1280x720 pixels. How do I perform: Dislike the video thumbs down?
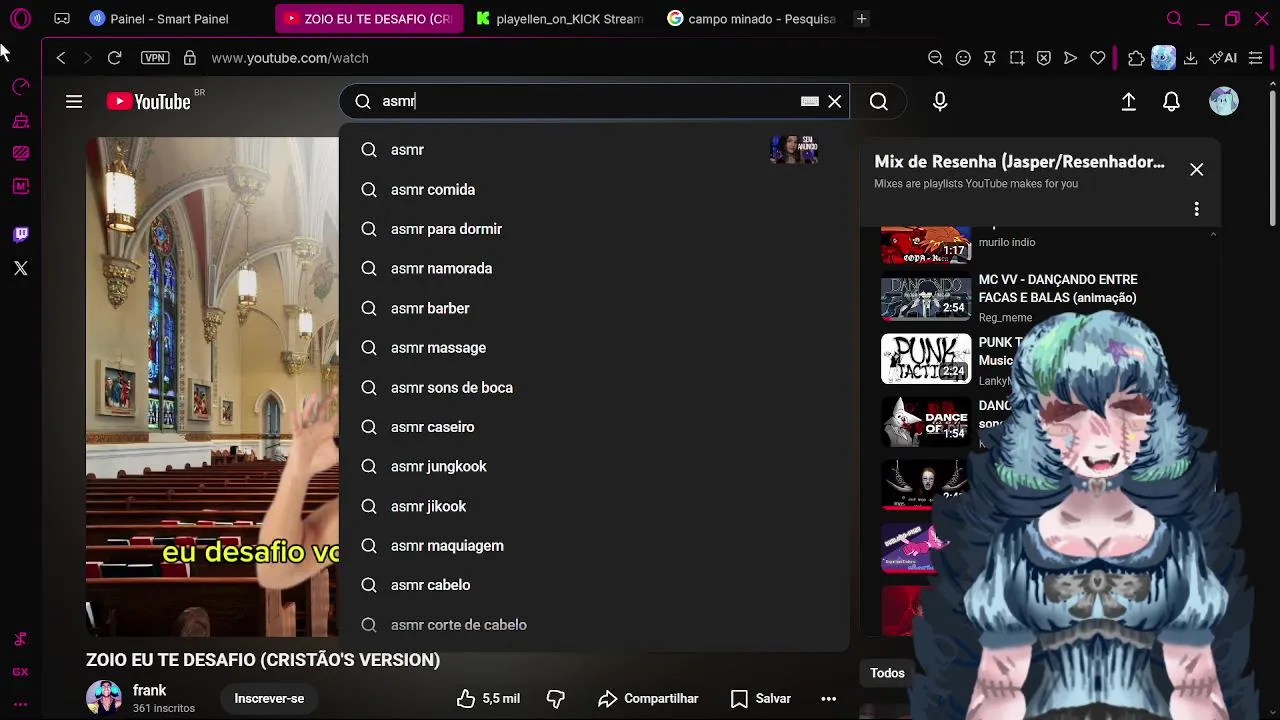556,698
